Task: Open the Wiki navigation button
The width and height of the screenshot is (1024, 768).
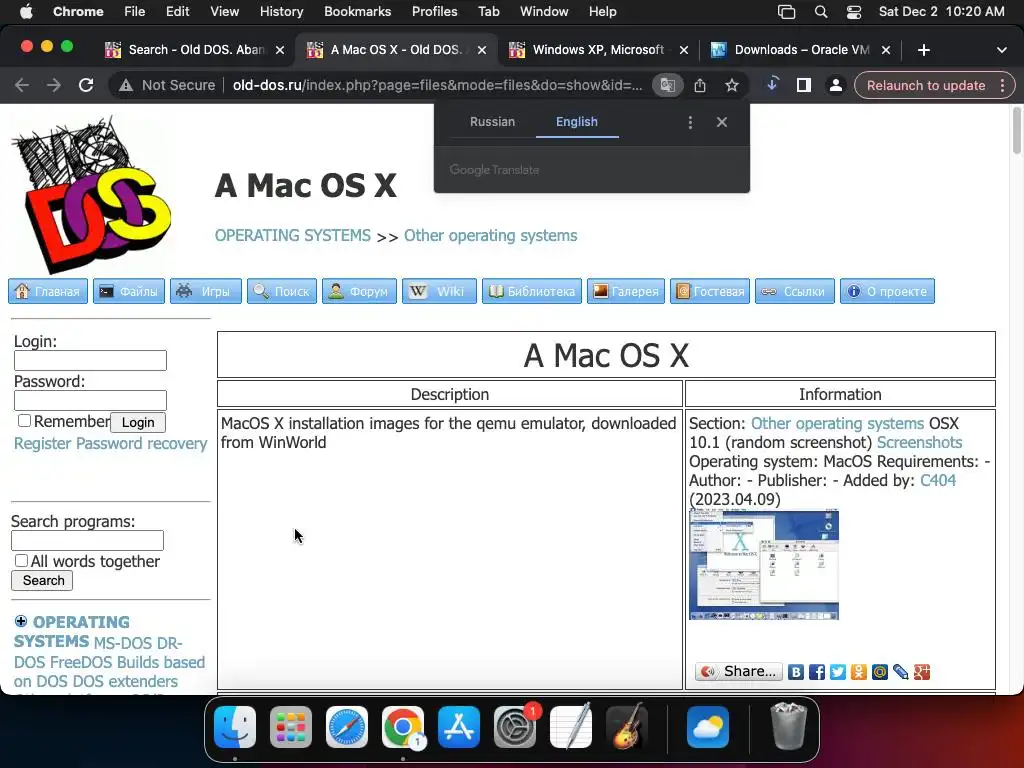Action: [x=439, y=291]
